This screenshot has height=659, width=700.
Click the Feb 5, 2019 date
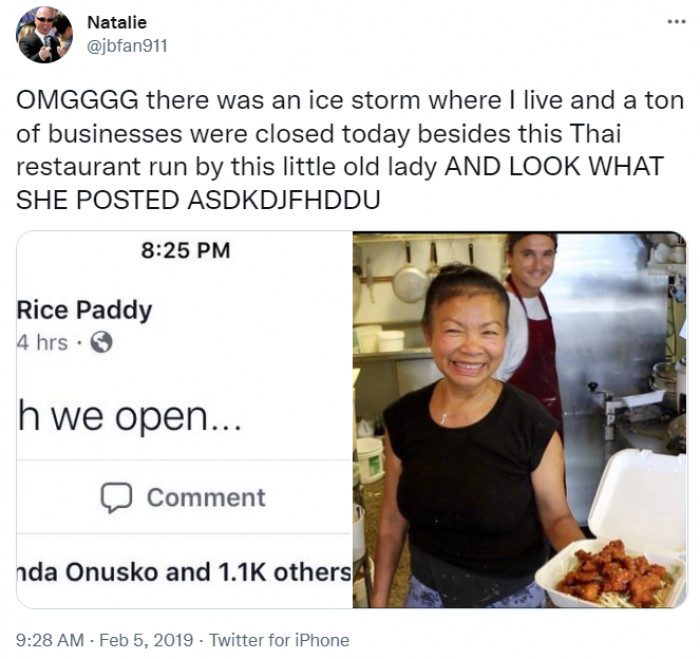146,640
